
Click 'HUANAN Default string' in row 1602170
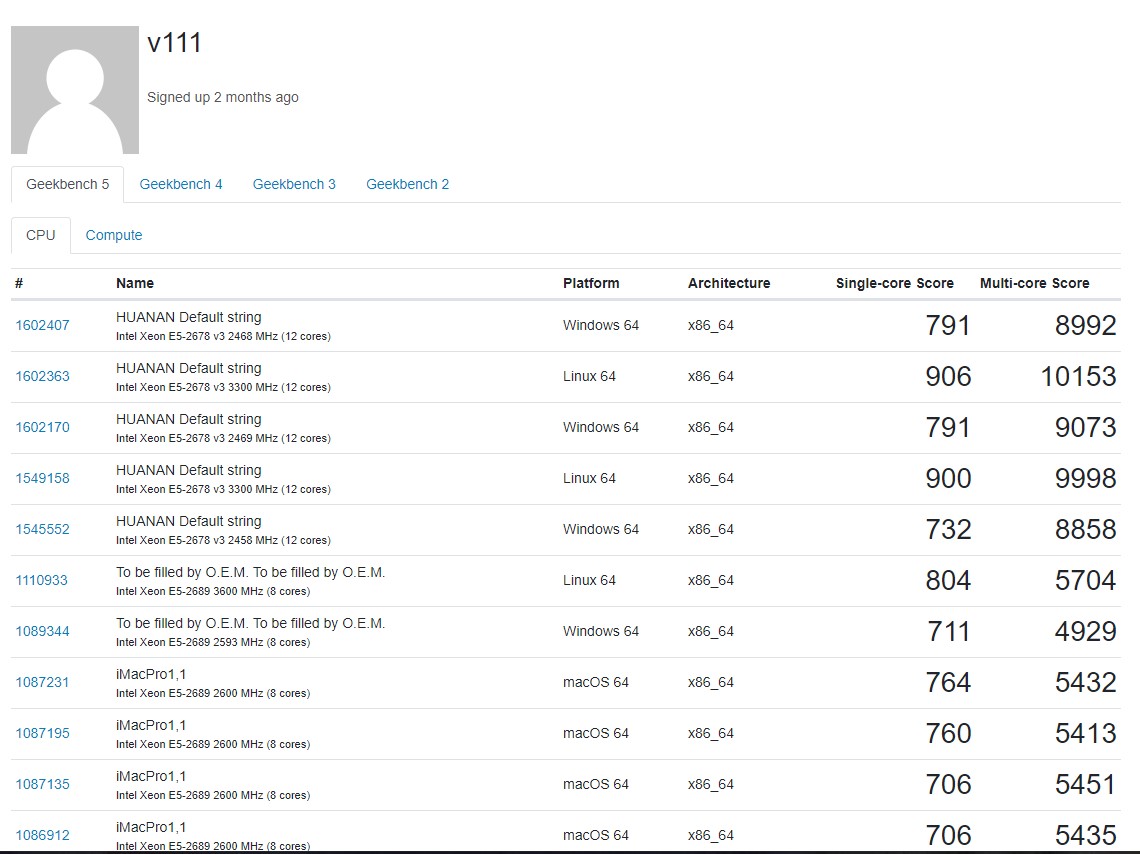(188, 419)
